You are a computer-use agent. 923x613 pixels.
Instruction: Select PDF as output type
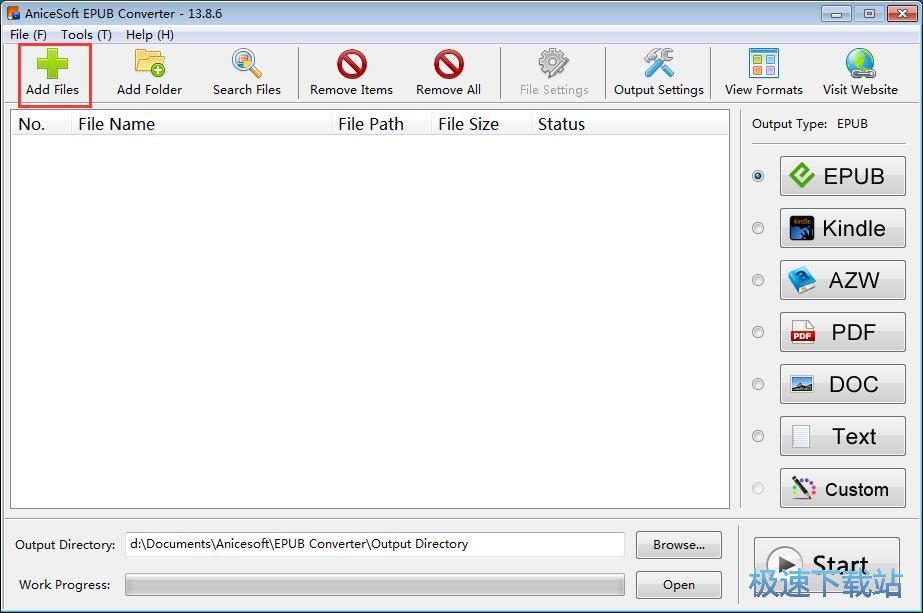coord(842,332)
